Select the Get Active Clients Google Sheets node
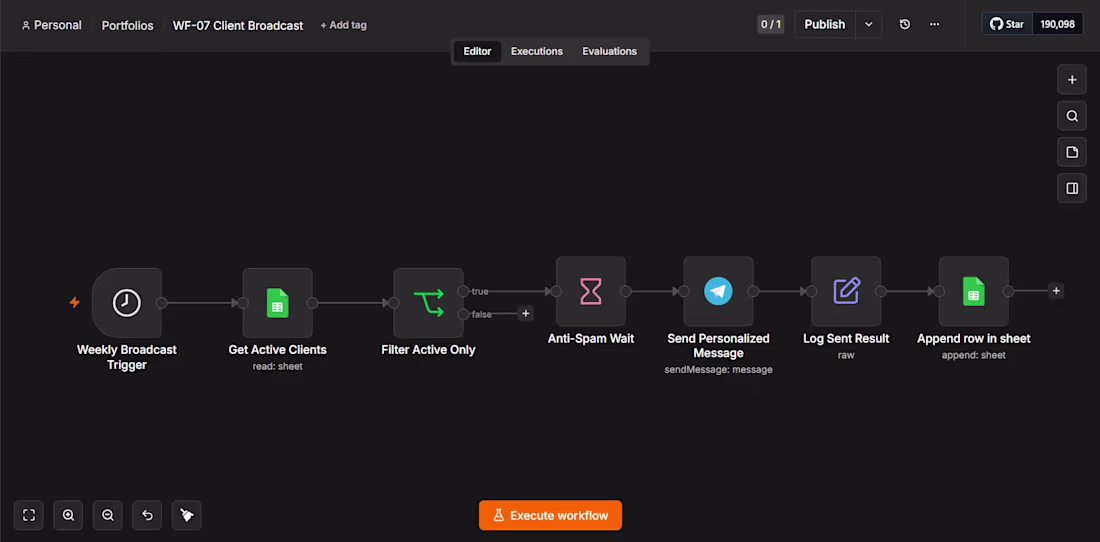Screen dimensions: 1100x542 (x=278, y=303)
